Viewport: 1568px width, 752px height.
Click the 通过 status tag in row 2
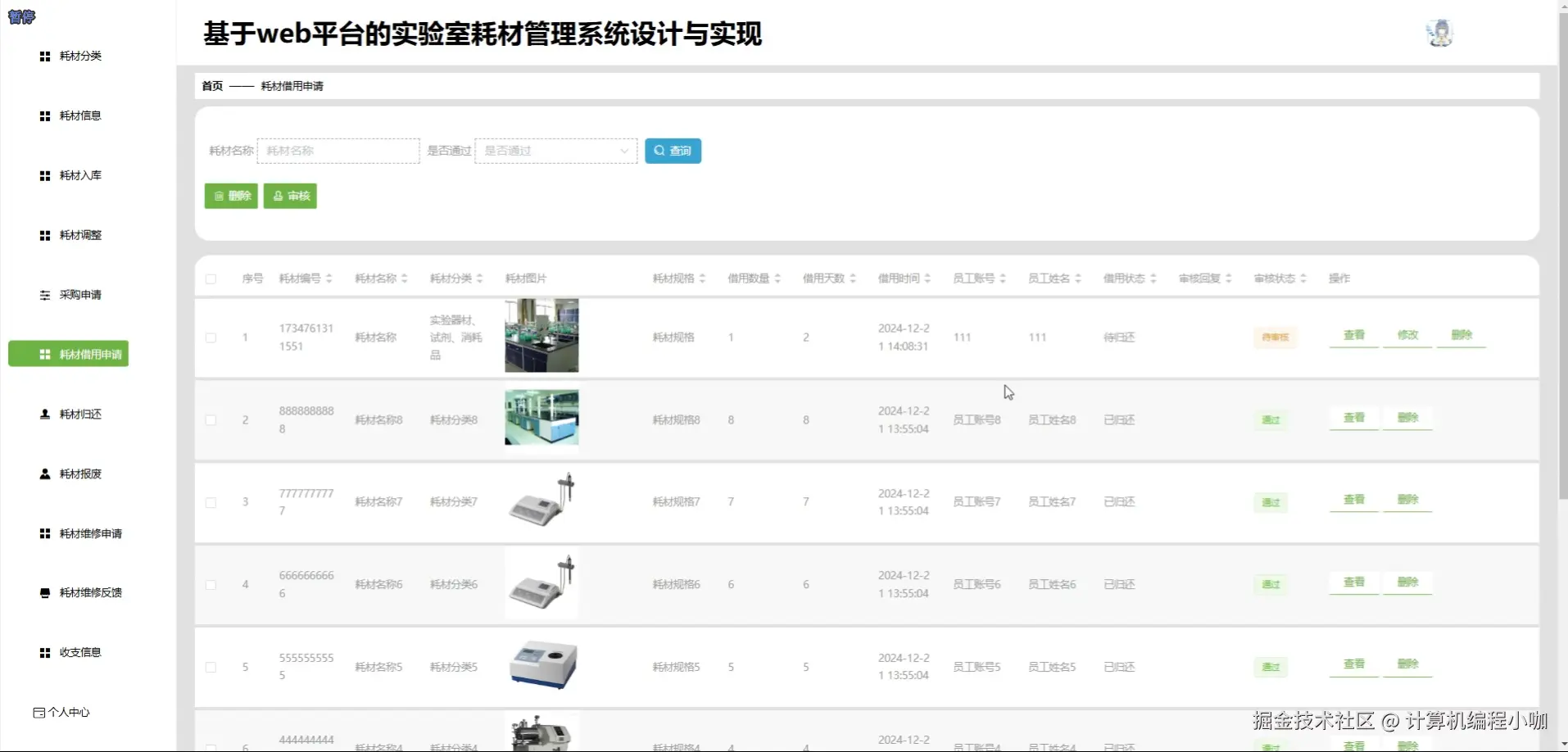pyautogui.click(x=1271, y=420)
